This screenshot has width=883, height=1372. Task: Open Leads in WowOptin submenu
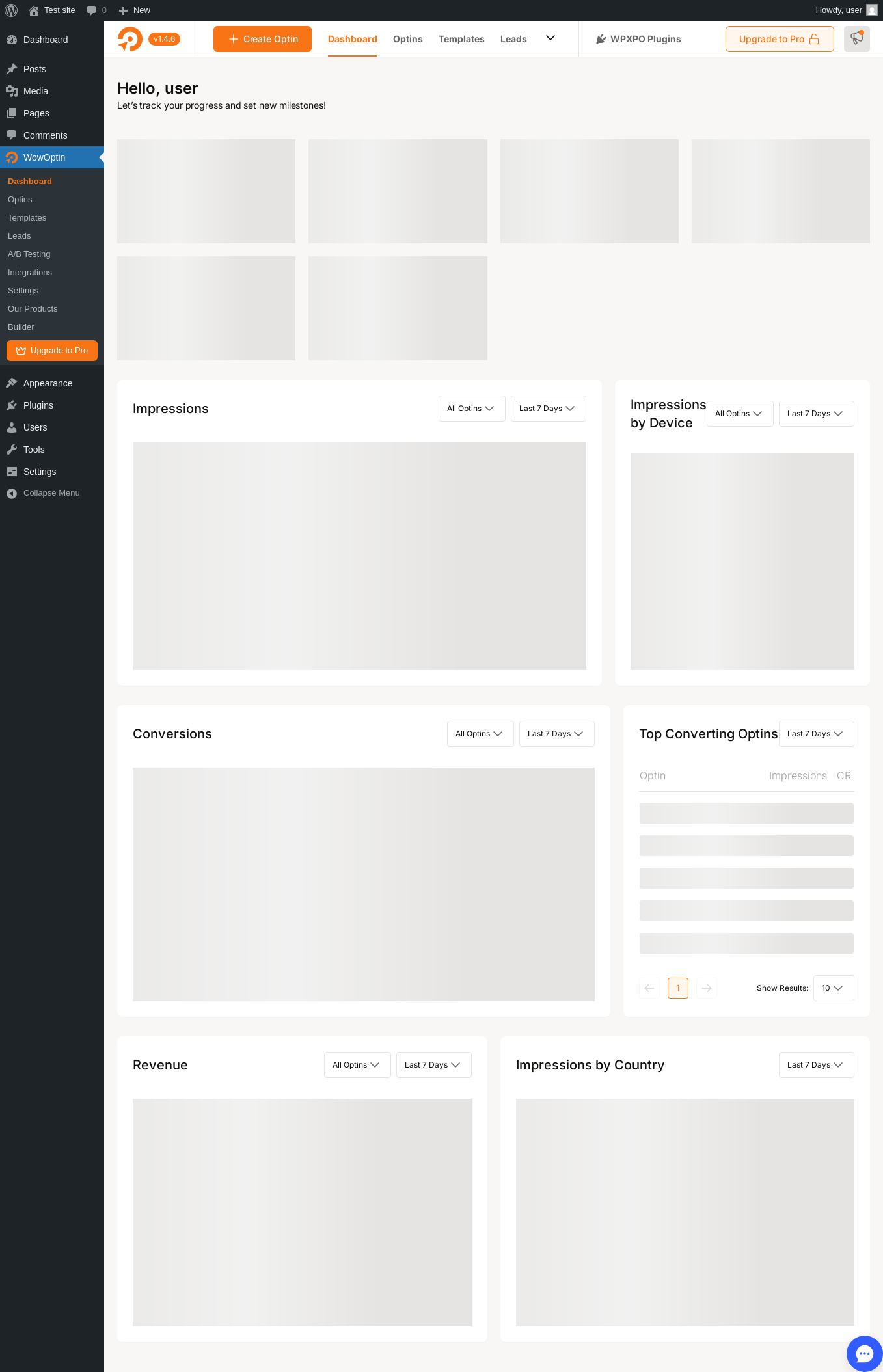pyautogui.click(x=20, y=236)
